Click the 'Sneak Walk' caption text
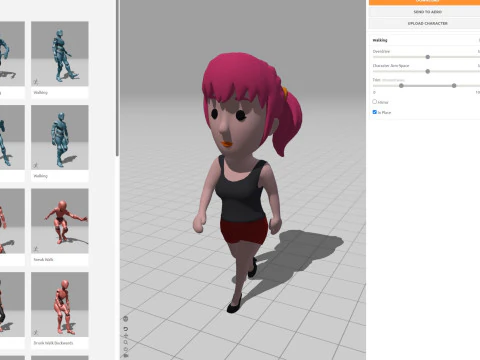 43,259
